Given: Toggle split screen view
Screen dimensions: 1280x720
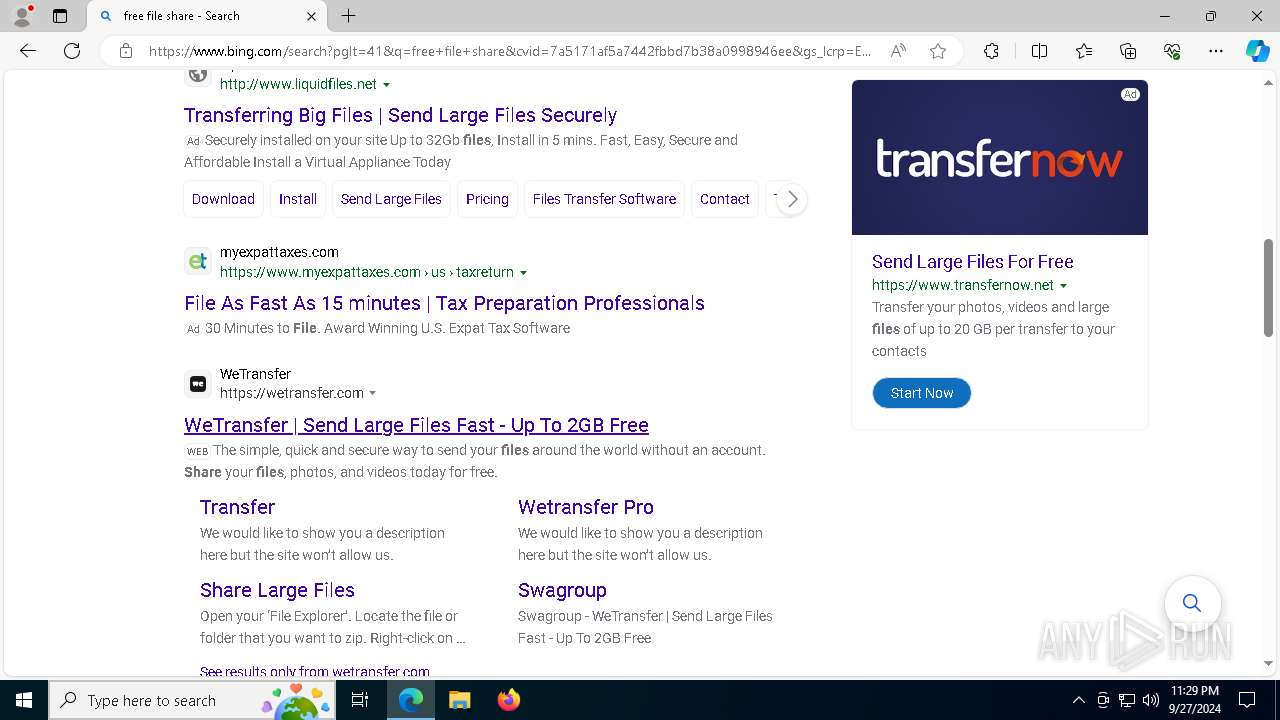Looking at the screenshot, I should point(1039,51).
